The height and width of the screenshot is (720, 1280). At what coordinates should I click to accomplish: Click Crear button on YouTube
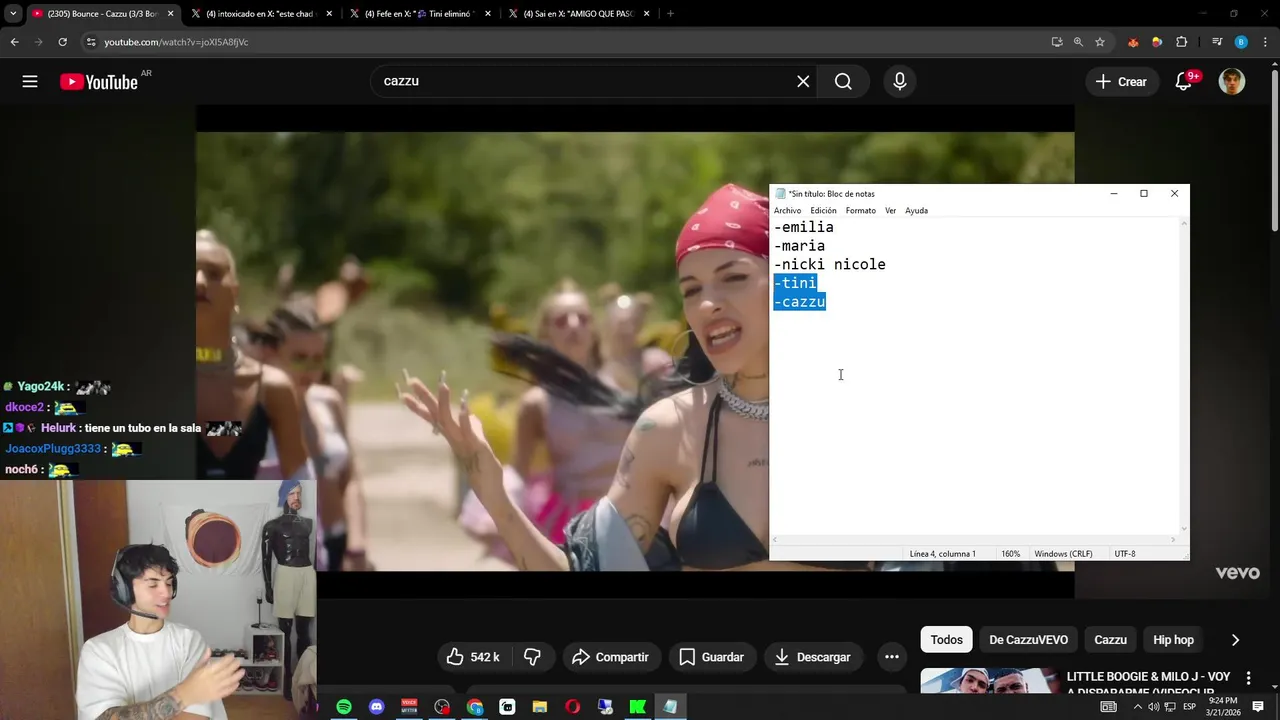pyautogui.click(x=1122, y=82)
